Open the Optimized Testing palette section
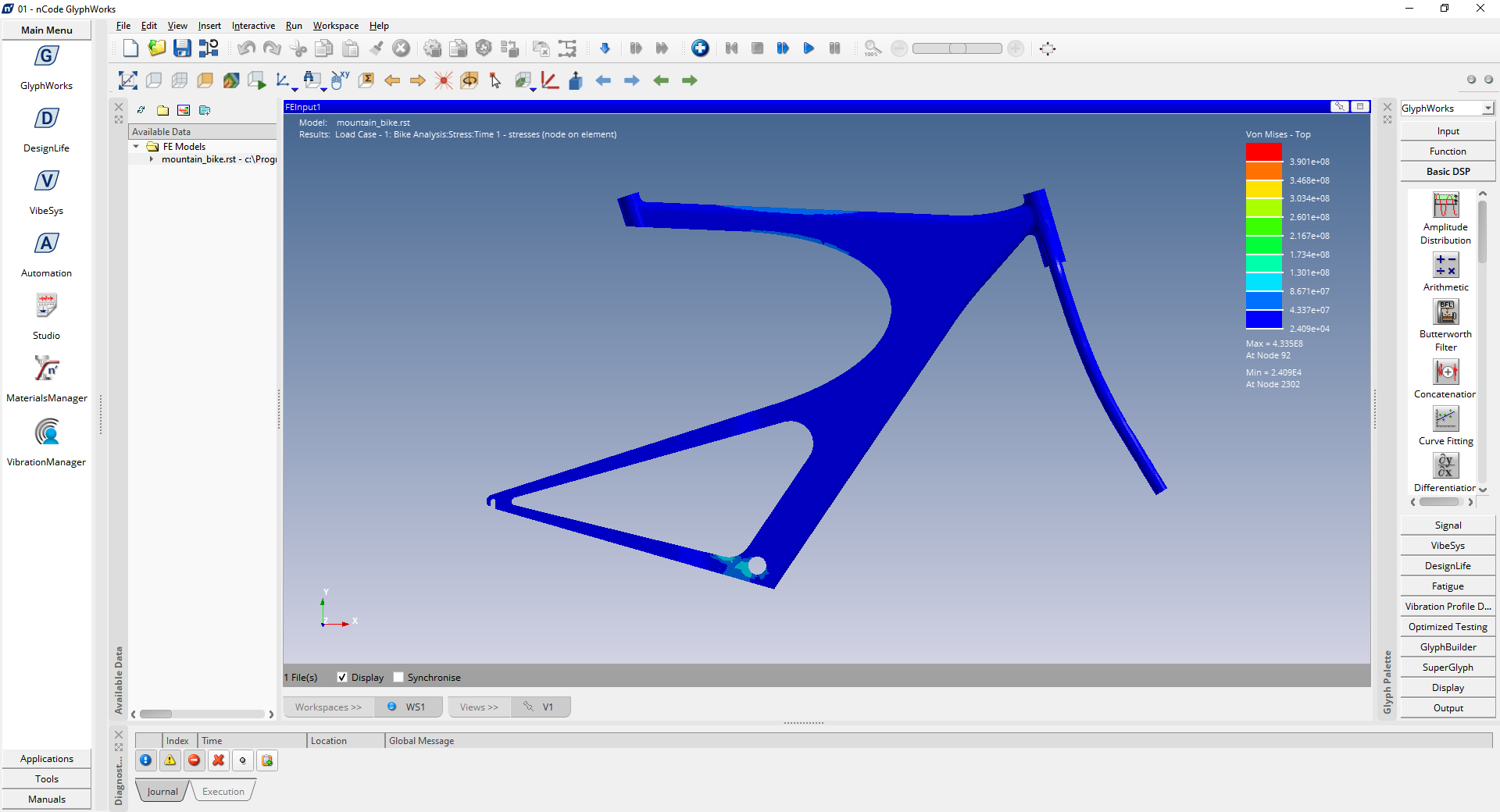 1448,626
